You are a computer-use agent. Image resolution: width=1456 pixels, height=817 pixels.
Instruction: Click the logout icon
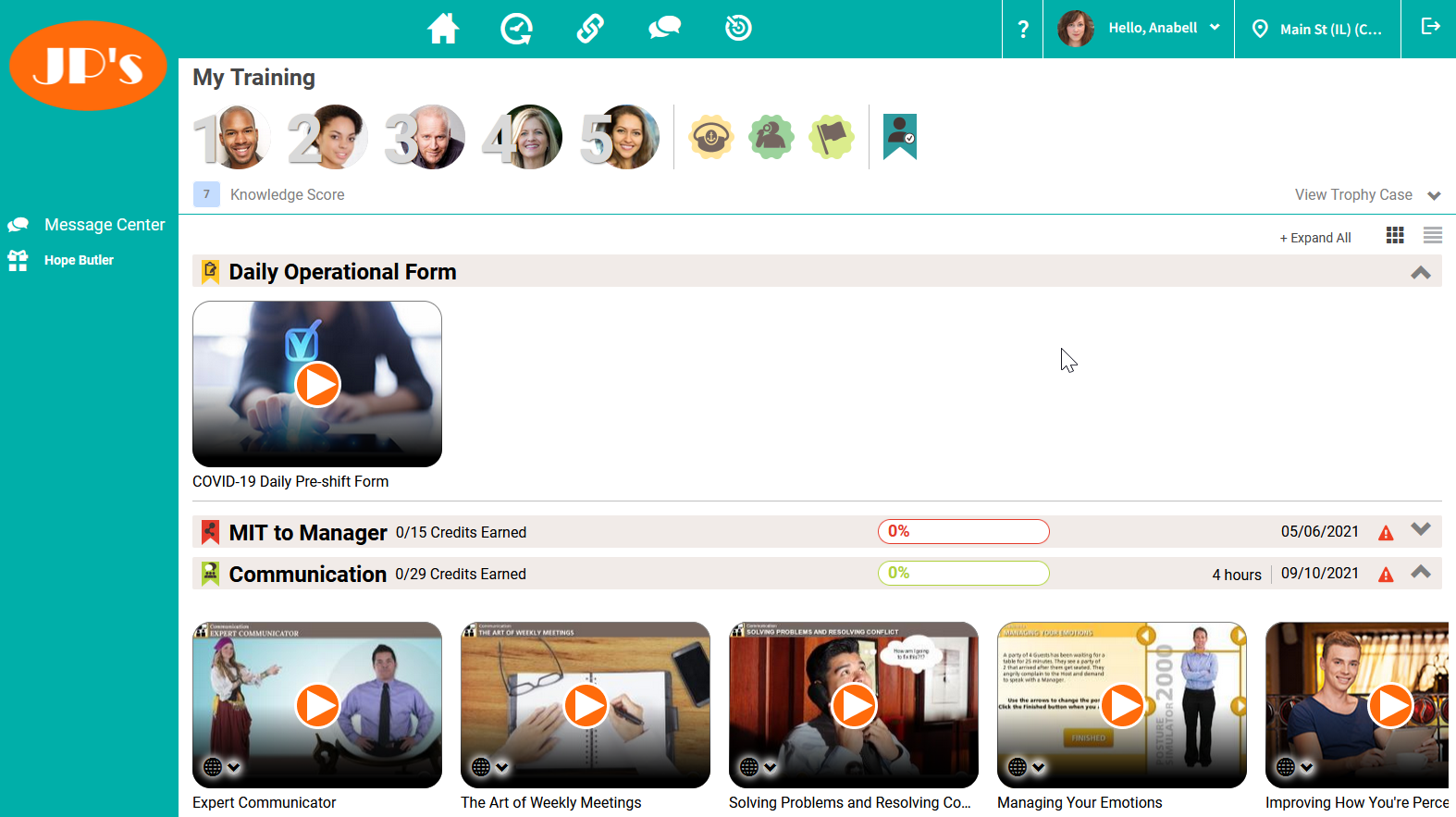[1430, 27]
